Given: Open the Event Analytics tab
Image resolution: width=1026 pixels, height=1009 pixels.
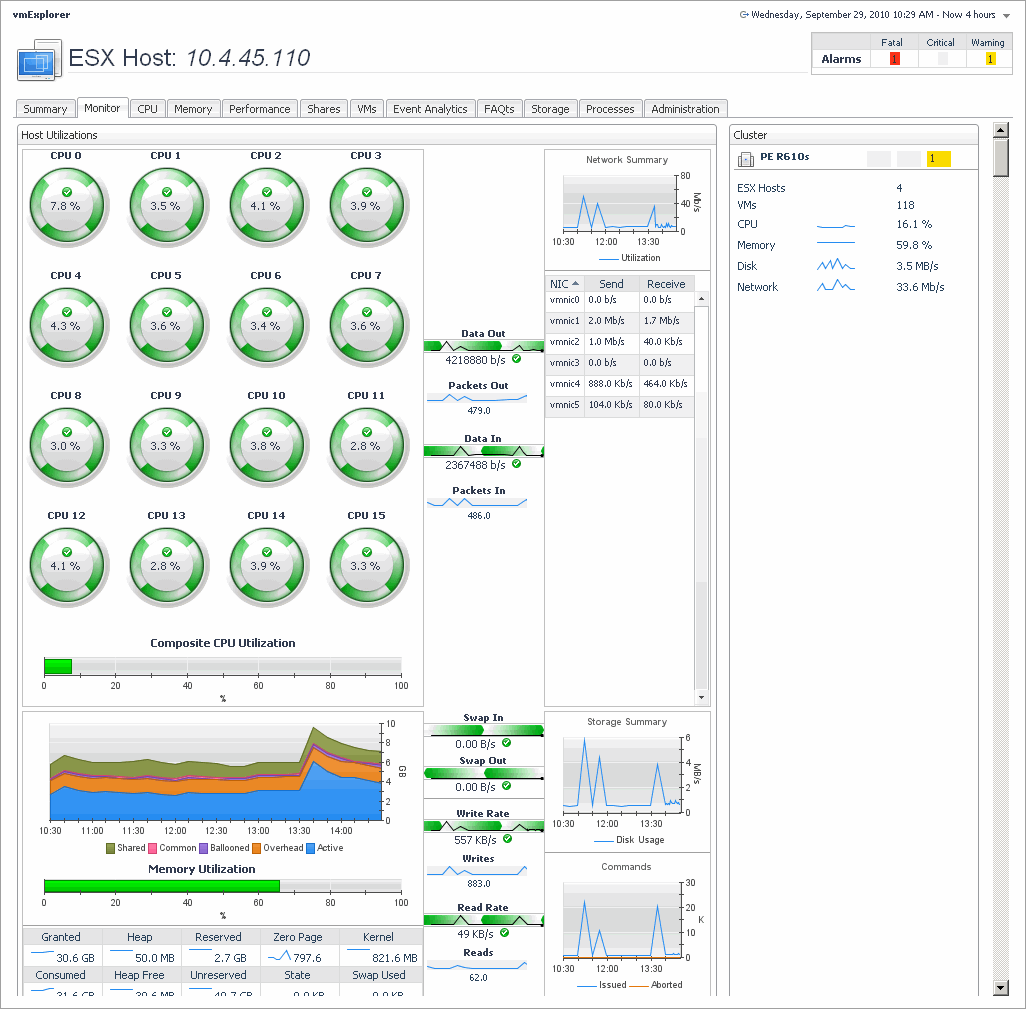Looking at the screenshot, I should 430,109.
